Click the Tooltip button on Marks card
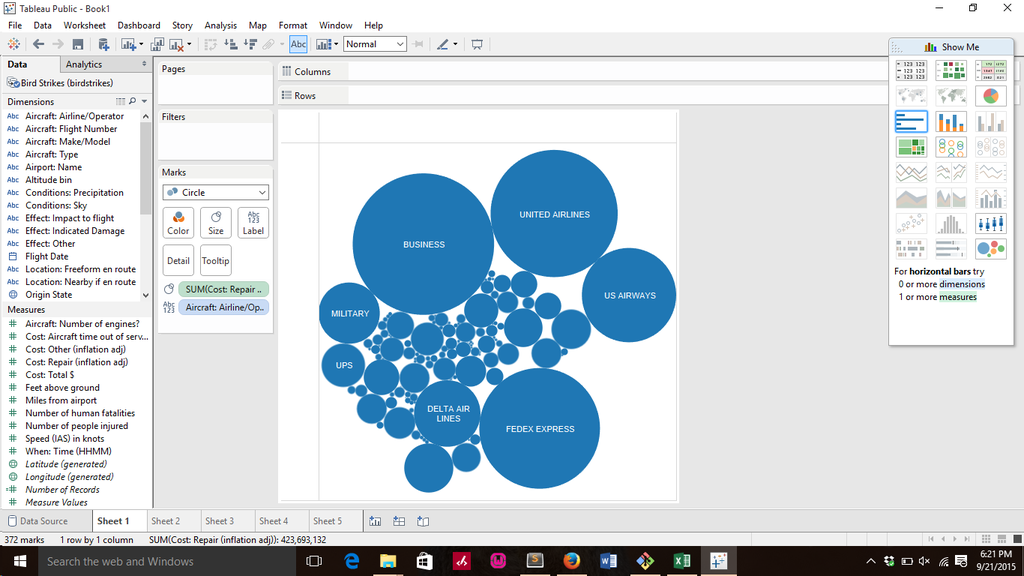1024x576 pixels. click(216, 261)
